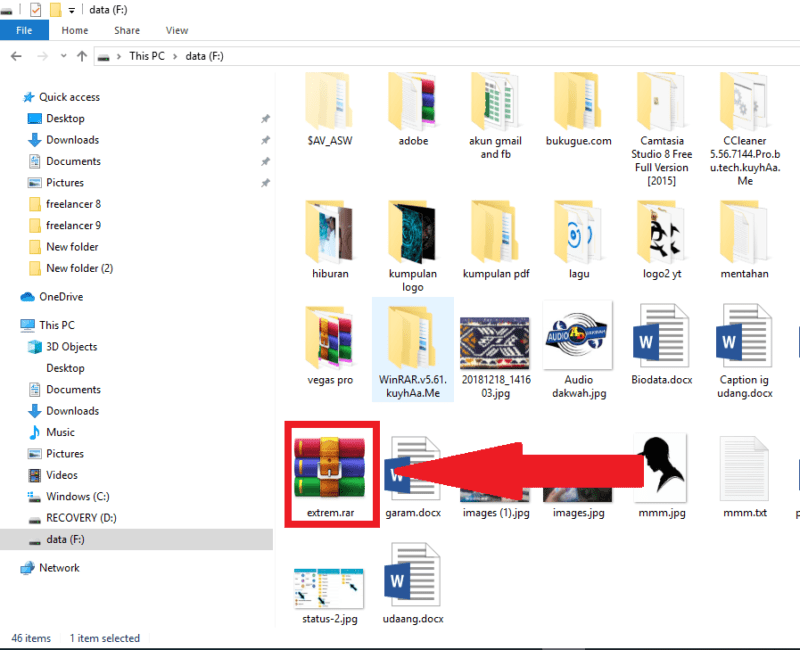Image resolution: width=800 pixels, height=650 pixels.
Task: Open the kumpulan logo folder
Action: click(413, 246)
